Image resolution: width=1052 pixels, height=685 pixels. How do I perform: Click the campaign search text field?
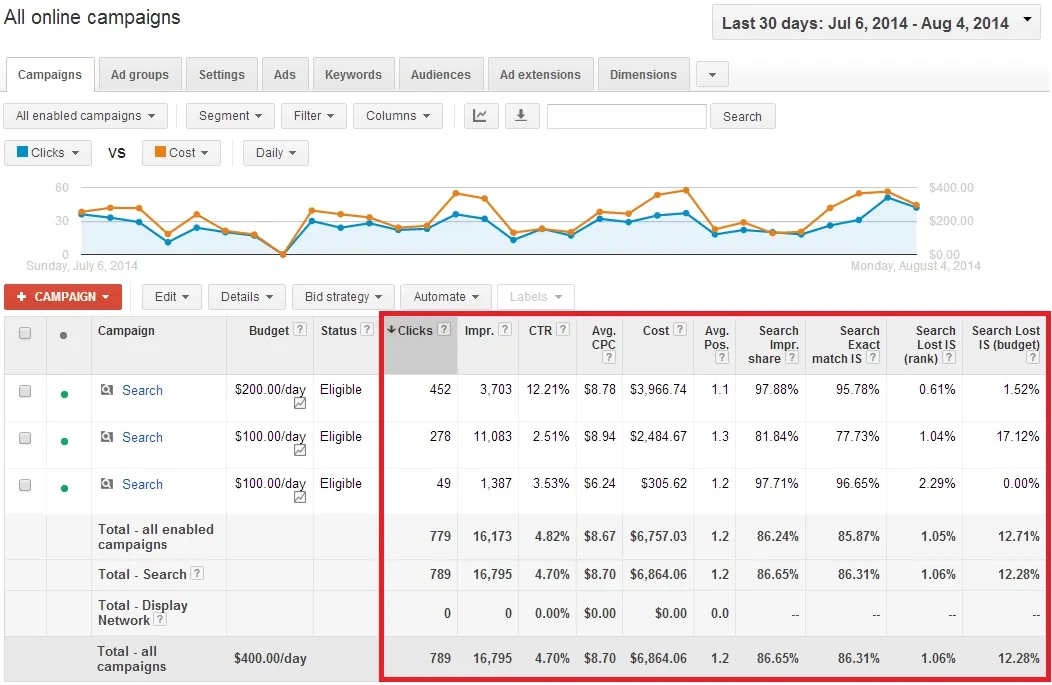(x=626, y=116)
